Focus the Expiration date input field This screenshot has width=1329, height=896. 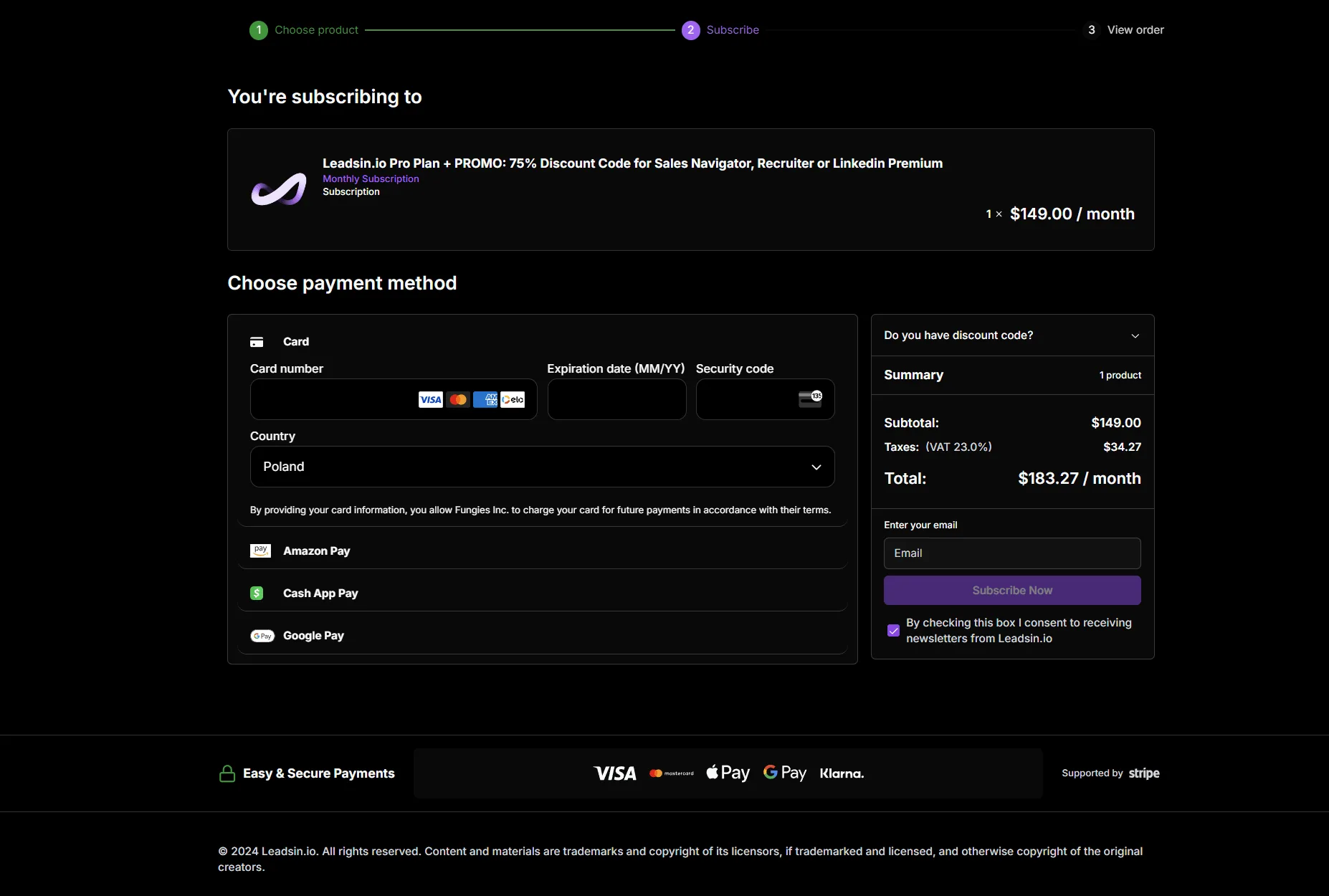click(617, 399)
